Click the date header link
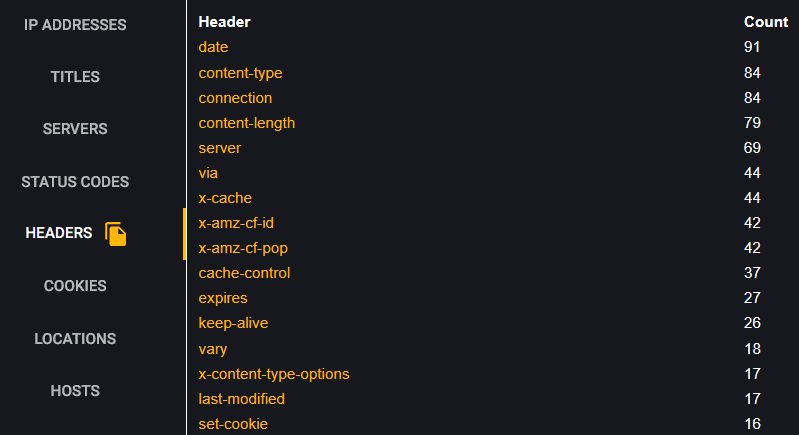This screenshot has width=799, height=435. click(213, 47)
